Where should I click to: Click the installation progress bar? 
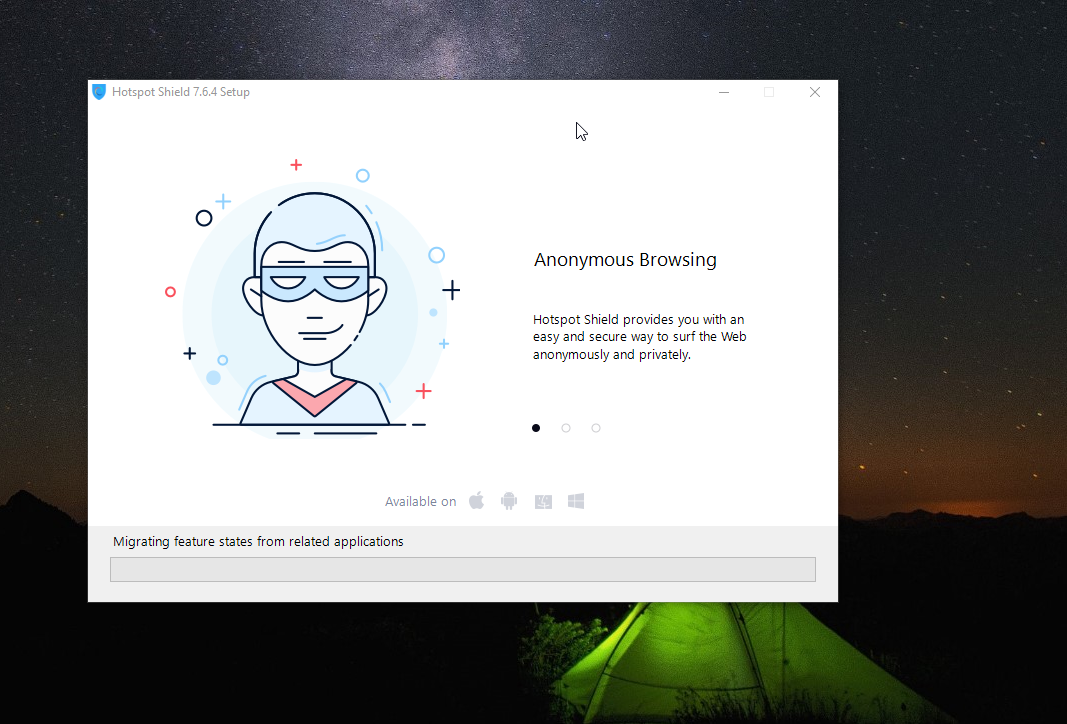click(463, 570)
